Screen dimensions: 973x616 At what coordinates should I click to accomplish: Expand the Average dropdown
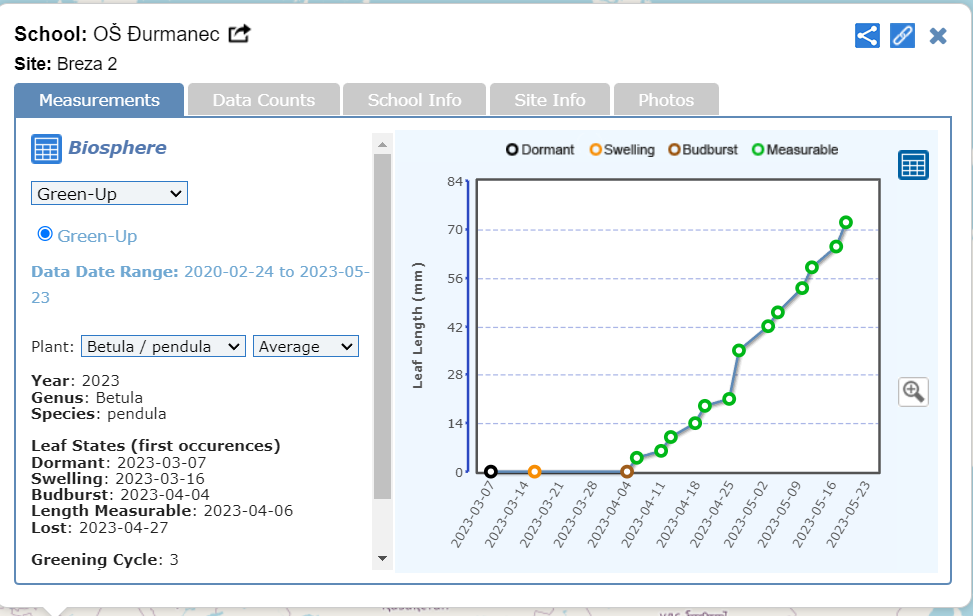point(305,346)
